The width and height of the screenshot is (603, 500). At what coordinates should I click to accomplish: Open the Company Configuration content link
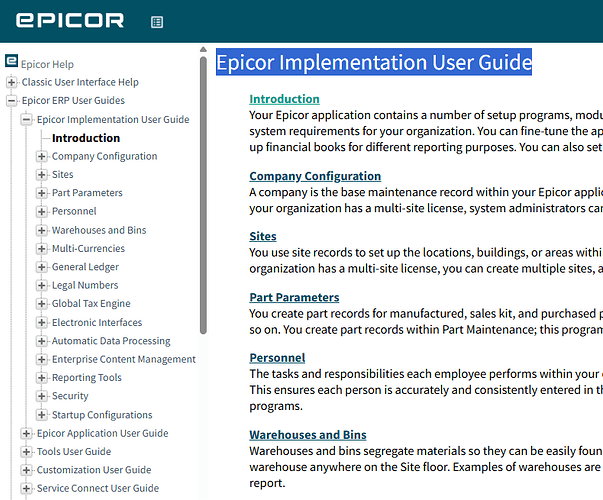(315, 176)
